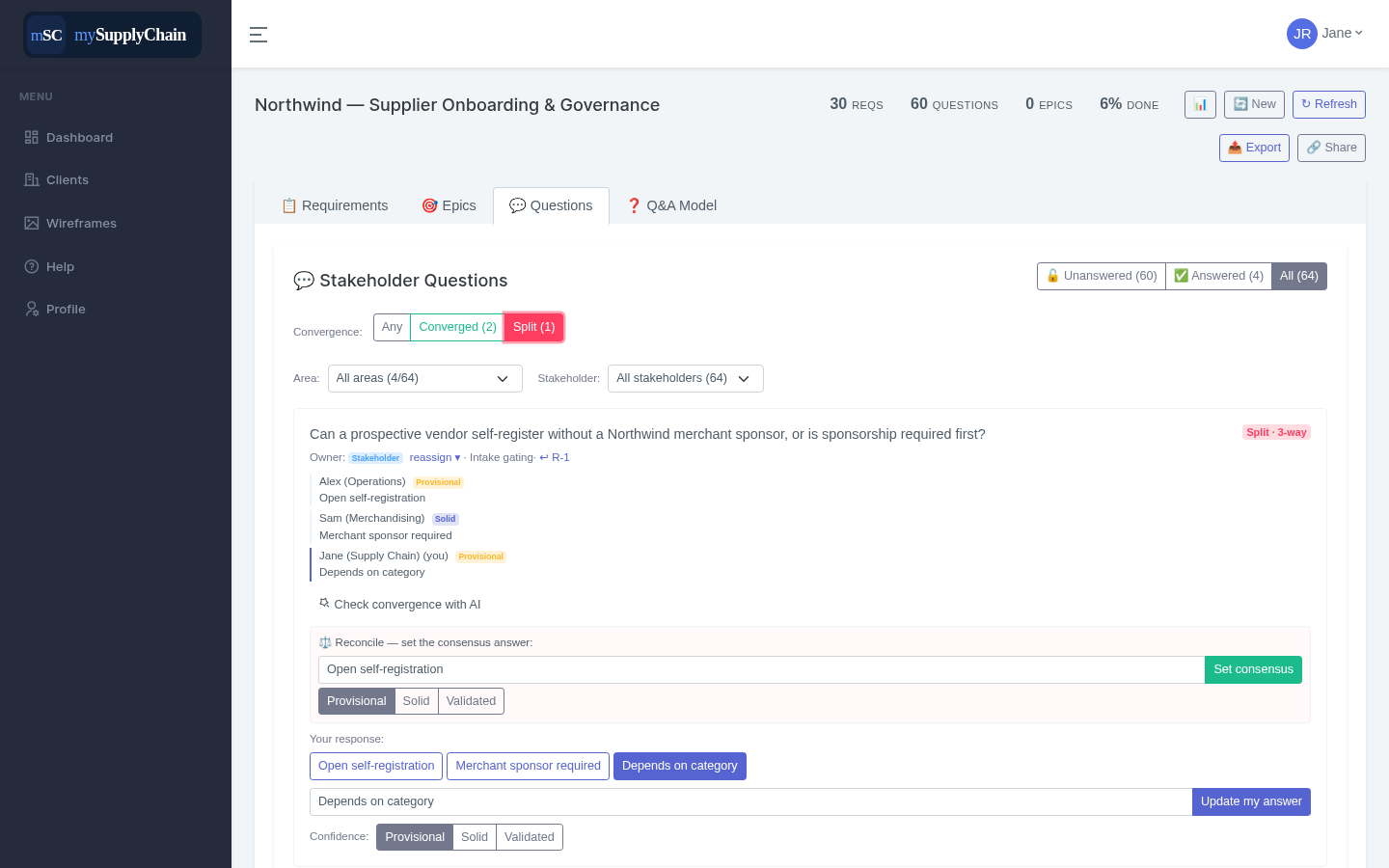Open the reassign owner dropdown
This screenshot has height=868, width=1389.
(x=435, y=457)
